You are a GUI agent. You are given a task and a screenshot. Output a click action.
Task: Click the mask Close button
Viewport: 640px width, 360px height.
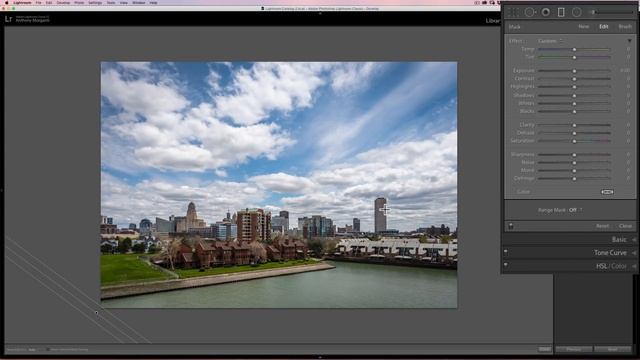[625, 226]
